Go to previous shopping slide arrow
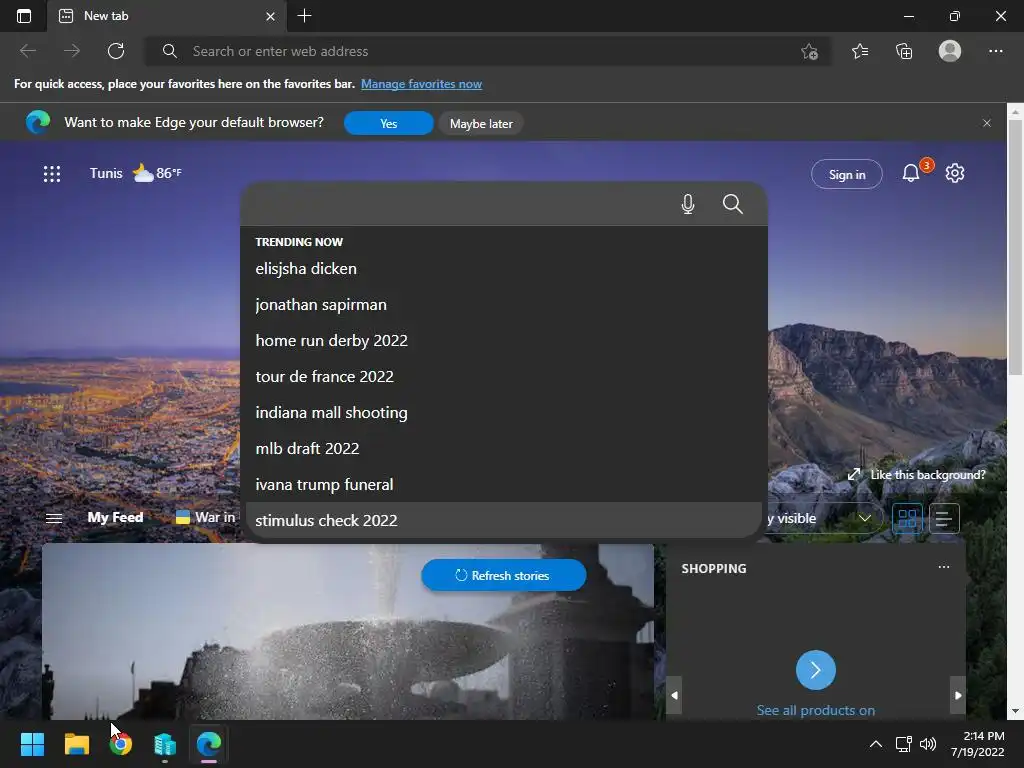The image size is (1024, 768). (x=675, y=696)
